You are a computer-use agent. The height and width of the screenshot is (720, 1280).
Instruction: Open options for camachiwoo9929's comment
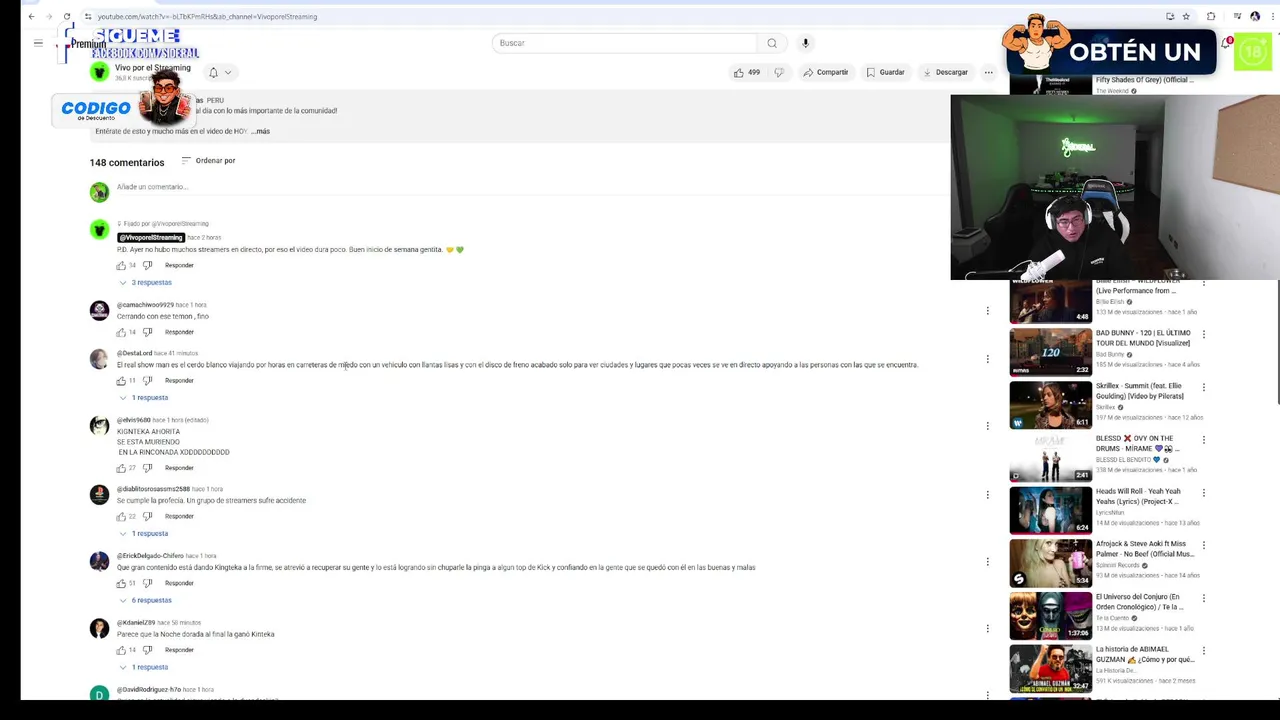point(988,311)
